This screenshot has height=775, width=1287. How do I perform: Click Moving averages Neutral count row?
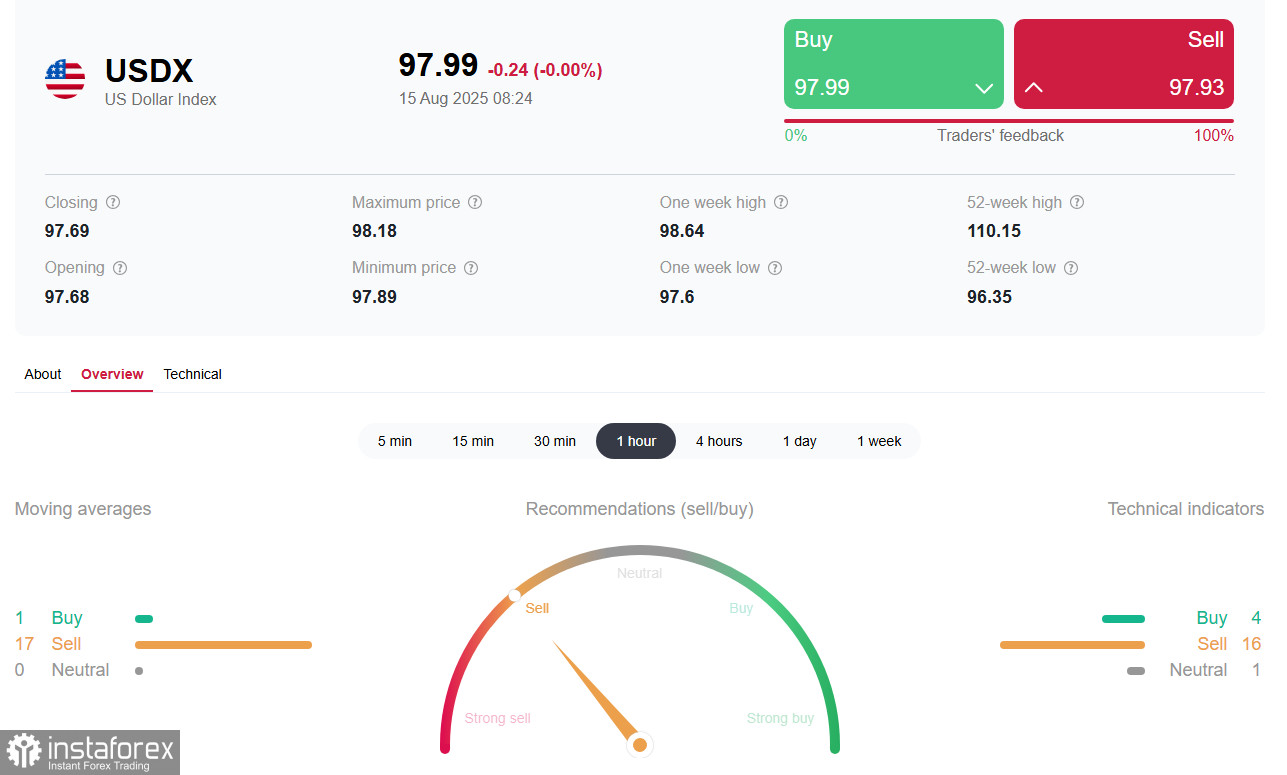click(79, 670)
